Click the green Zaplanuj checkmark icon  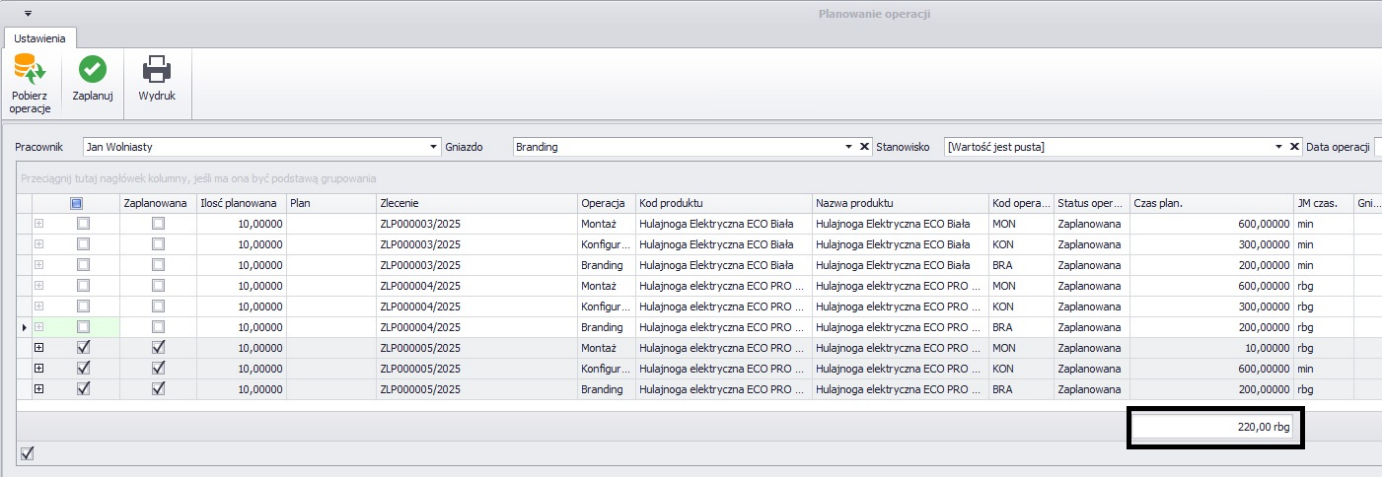click(92, 69)
